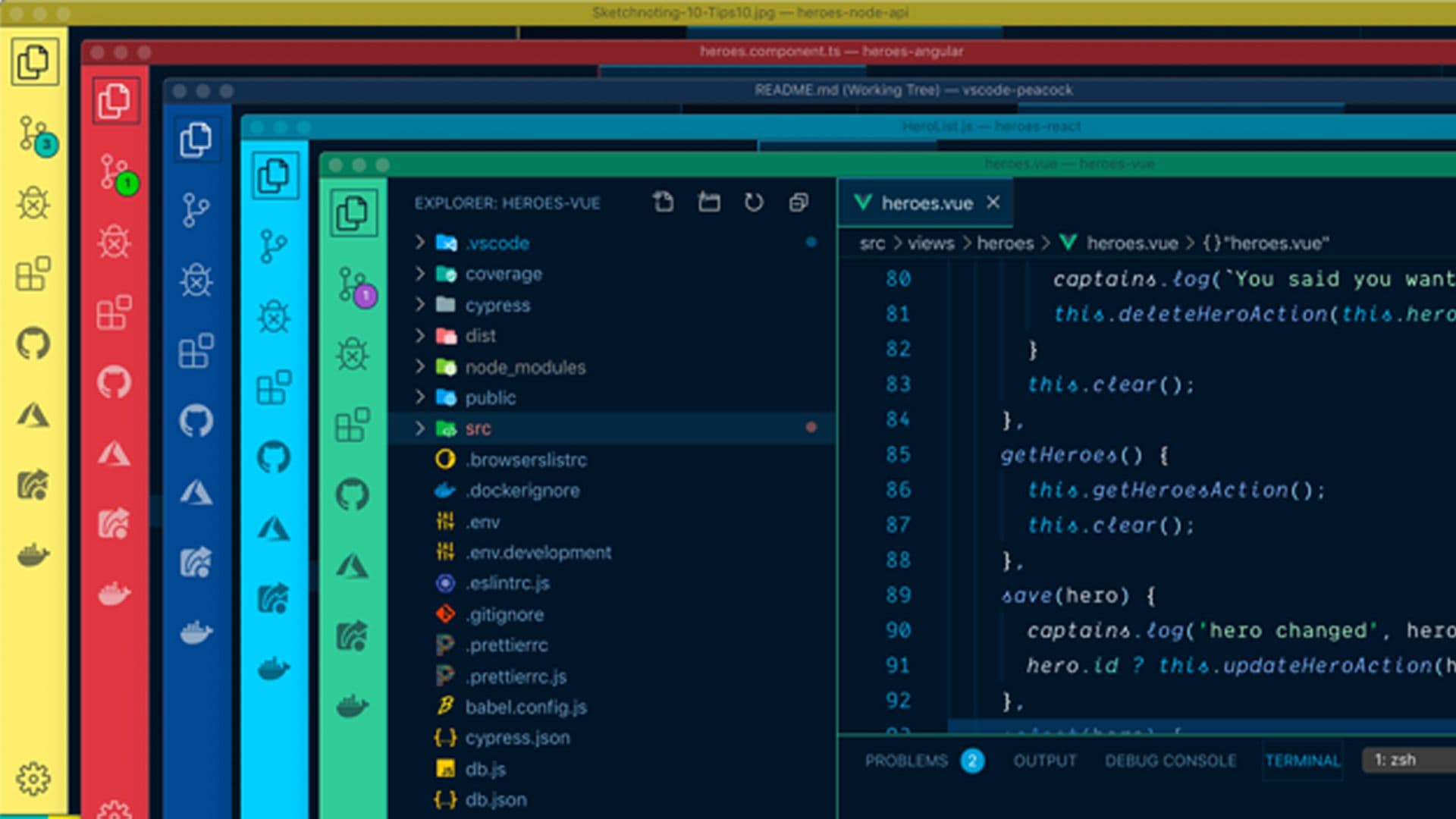Open the Docker whale icon
Viewport: 1456px width, 819px height.
pos(351,705)
